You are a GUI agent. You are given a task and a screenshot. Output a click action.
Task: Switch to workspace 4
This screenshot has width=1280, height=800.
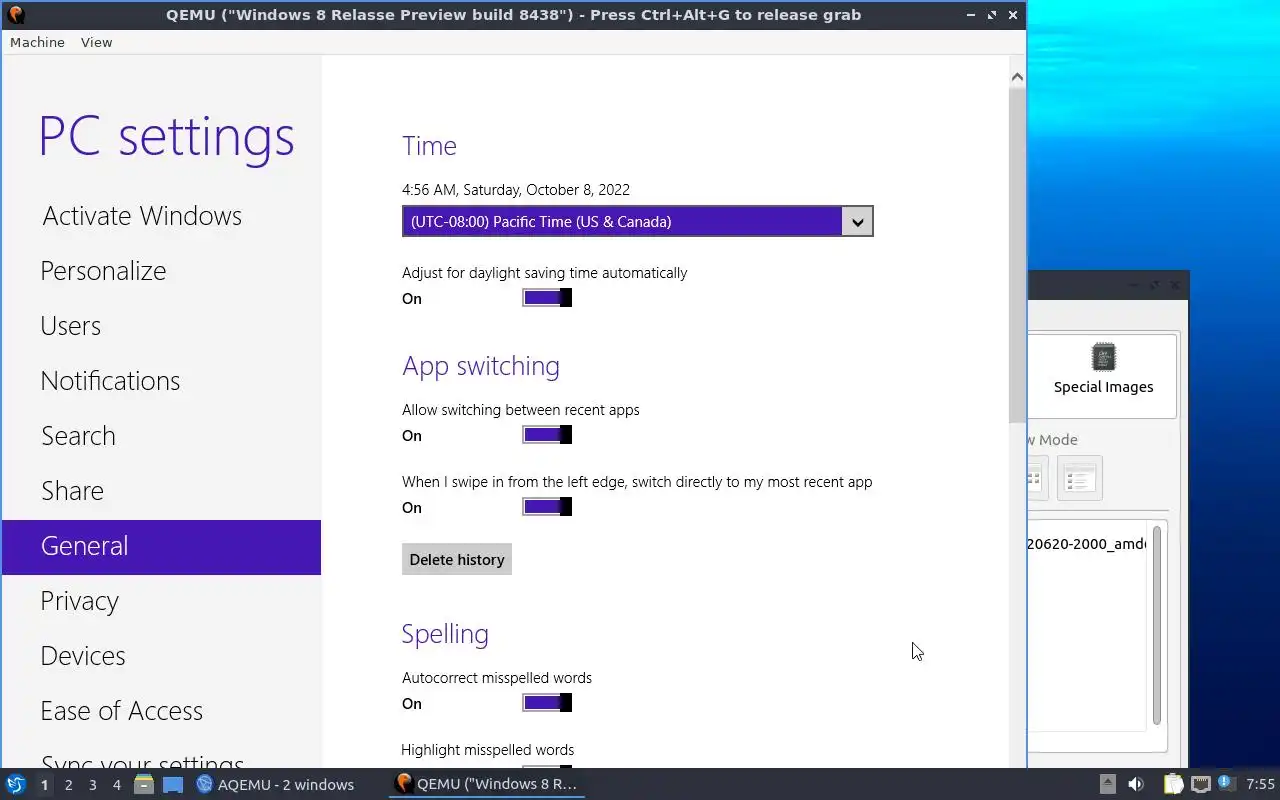[116, 785]
